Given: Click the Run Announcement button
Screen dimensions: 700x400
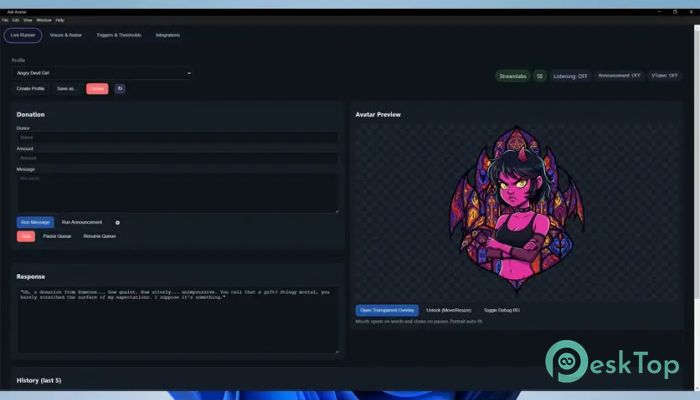Looking at the screenshot, I should [82, 222].
